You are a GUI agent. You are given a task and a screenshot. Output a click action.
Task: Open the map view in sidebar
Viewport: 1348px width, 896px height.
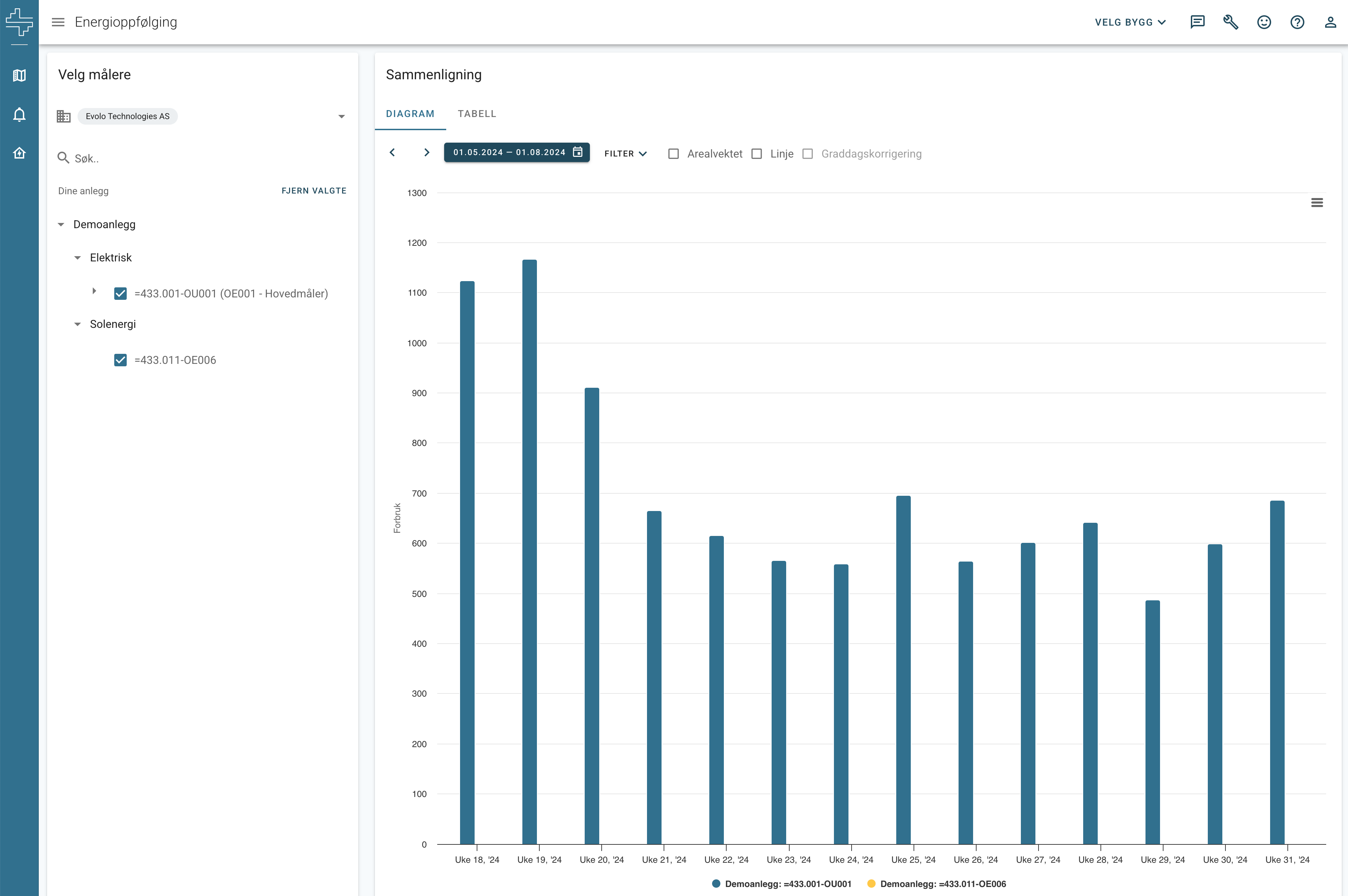point(19,75)
